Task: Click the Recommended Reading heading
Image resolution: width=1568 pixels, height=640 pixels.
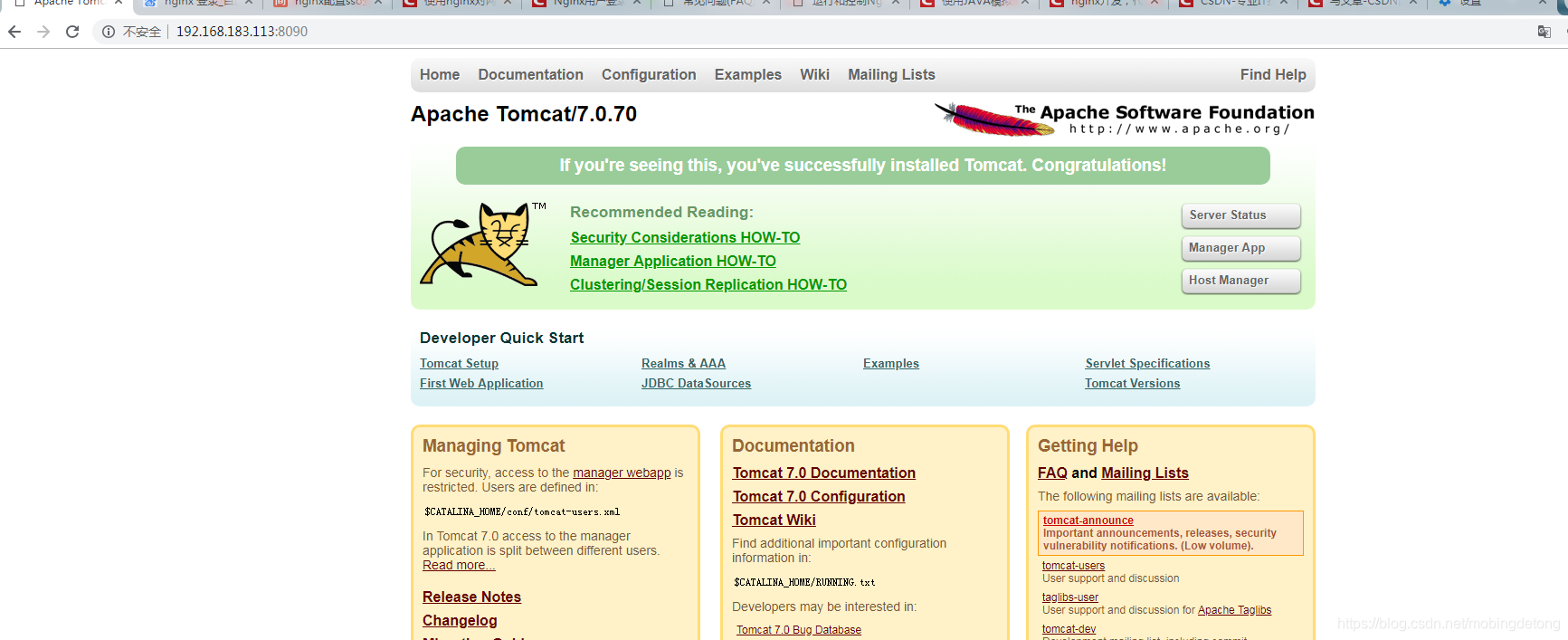Action: pyautogui.click(x=661, y=212)
